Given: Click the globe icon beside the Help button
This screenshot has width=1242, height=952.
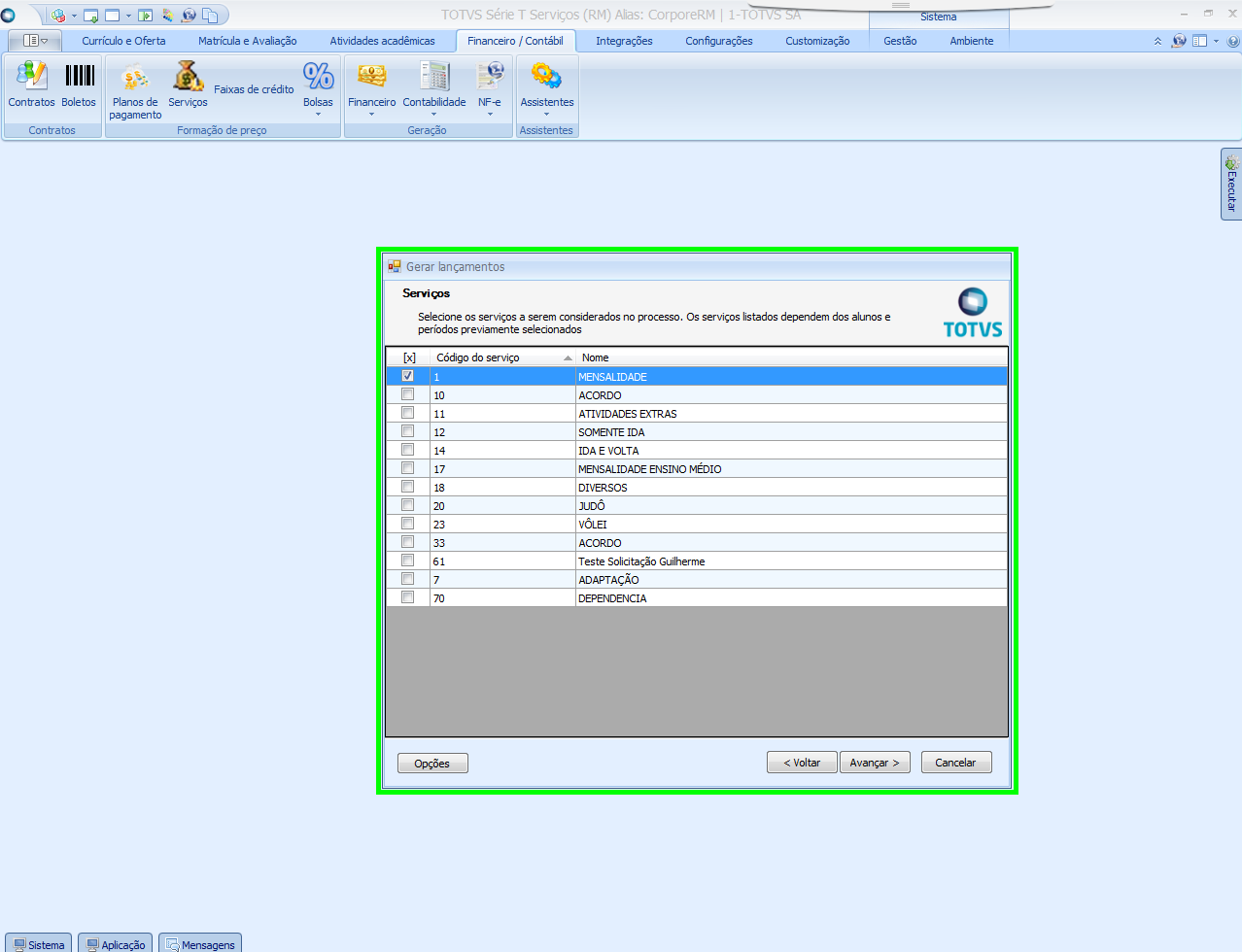Looking at the screenshot, I should pyautogui.click(x=1179, y=41).
